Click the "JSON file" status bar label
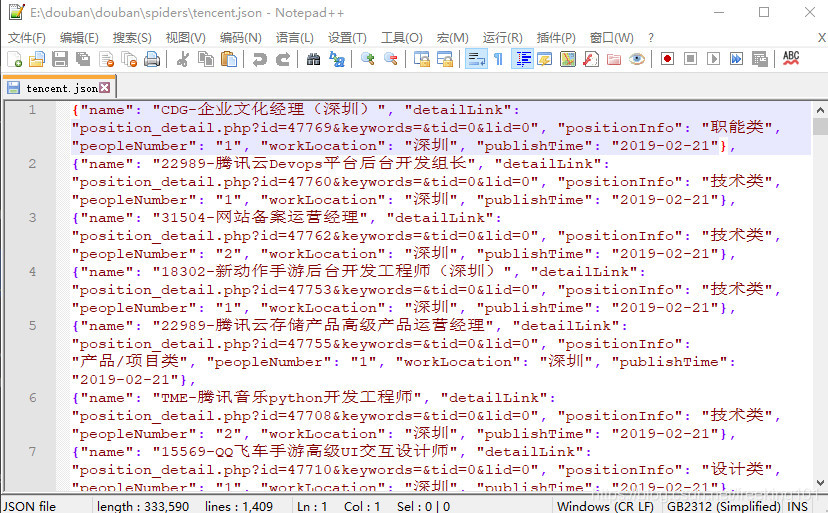The image size is (828, 513). [30, 506]
